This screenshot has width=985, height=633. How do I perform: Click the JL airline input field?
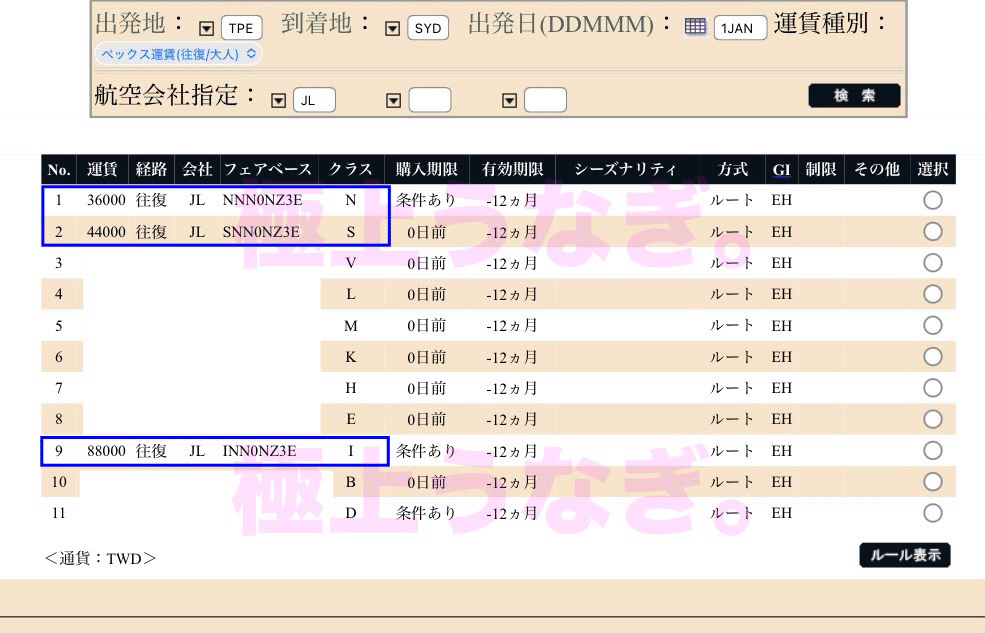(x=314, y=100)
